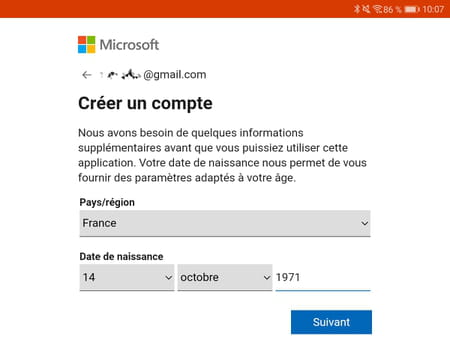Tap the Wi-Fi signal status icon
Screen dimensions: 450x360
[x=377, y=9]
